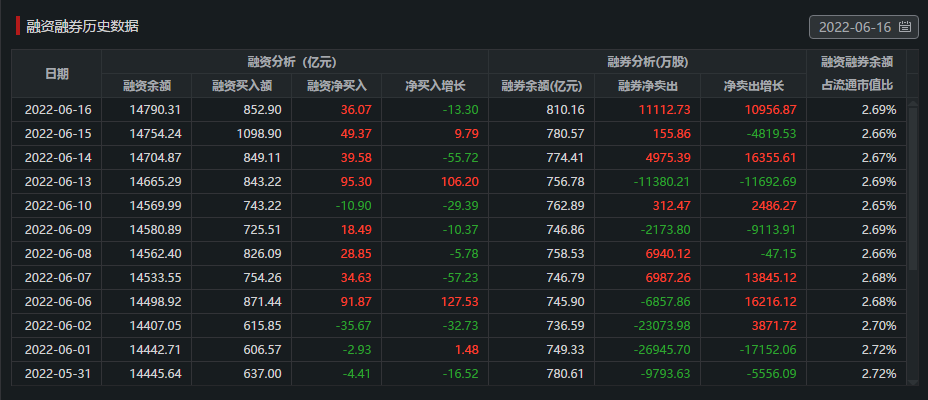928x400 pixels.
Task: Click the 占流通市值比 column header
Action: coord(856,86)
